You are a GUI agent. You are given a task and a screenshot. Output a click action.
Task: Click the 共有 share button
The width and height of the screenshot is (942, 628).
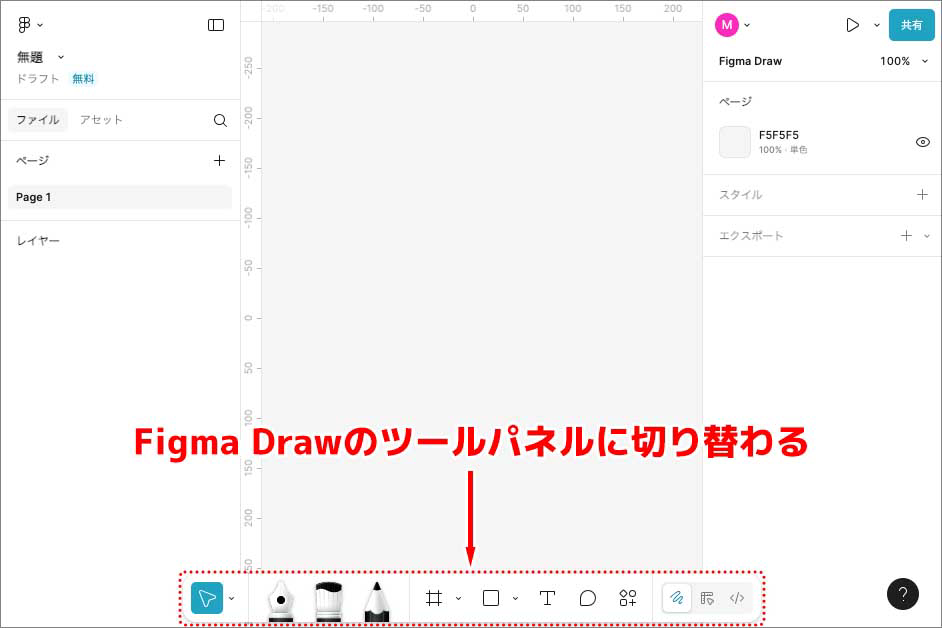(x=911, y=25)
